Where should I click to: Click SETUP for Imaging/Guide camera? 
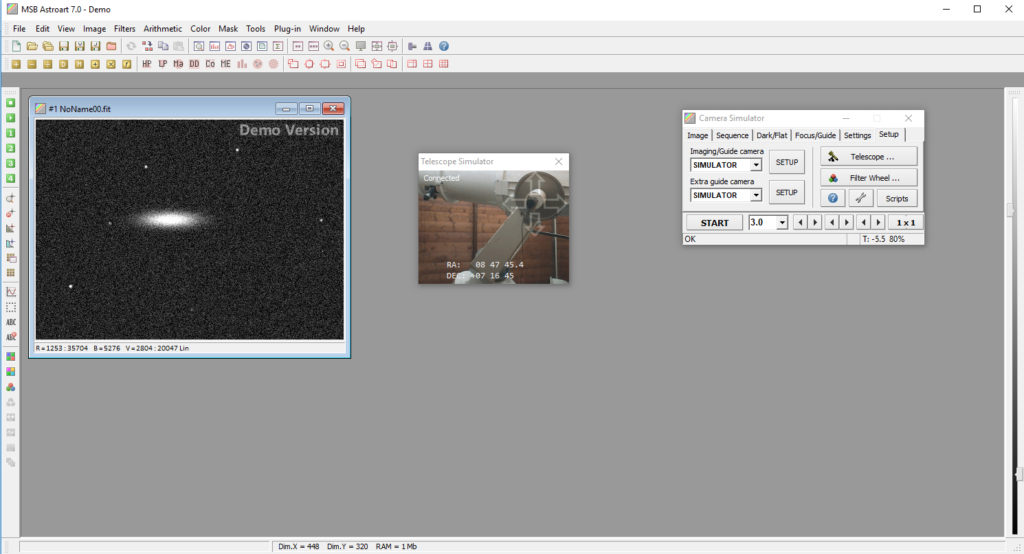[786, 162]
